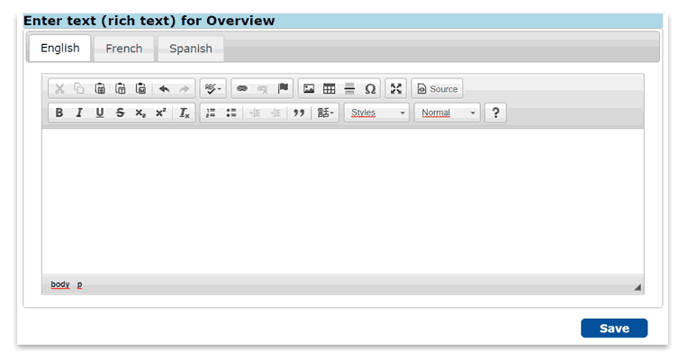Insert a bulleted list
Image resolution: width=688 pixels, height=360 pixels.
point(231,113)
